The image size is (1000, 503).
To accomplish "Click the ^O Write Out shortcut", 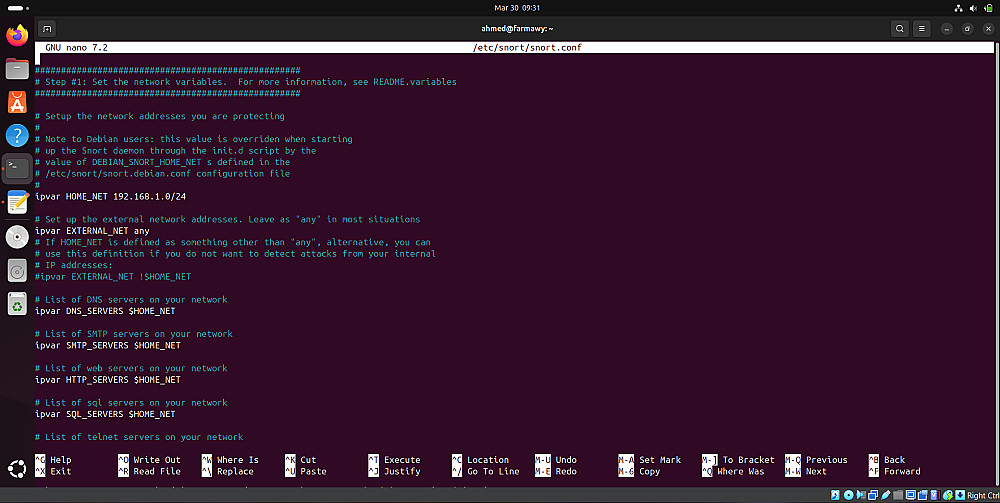I will (149, 460).
